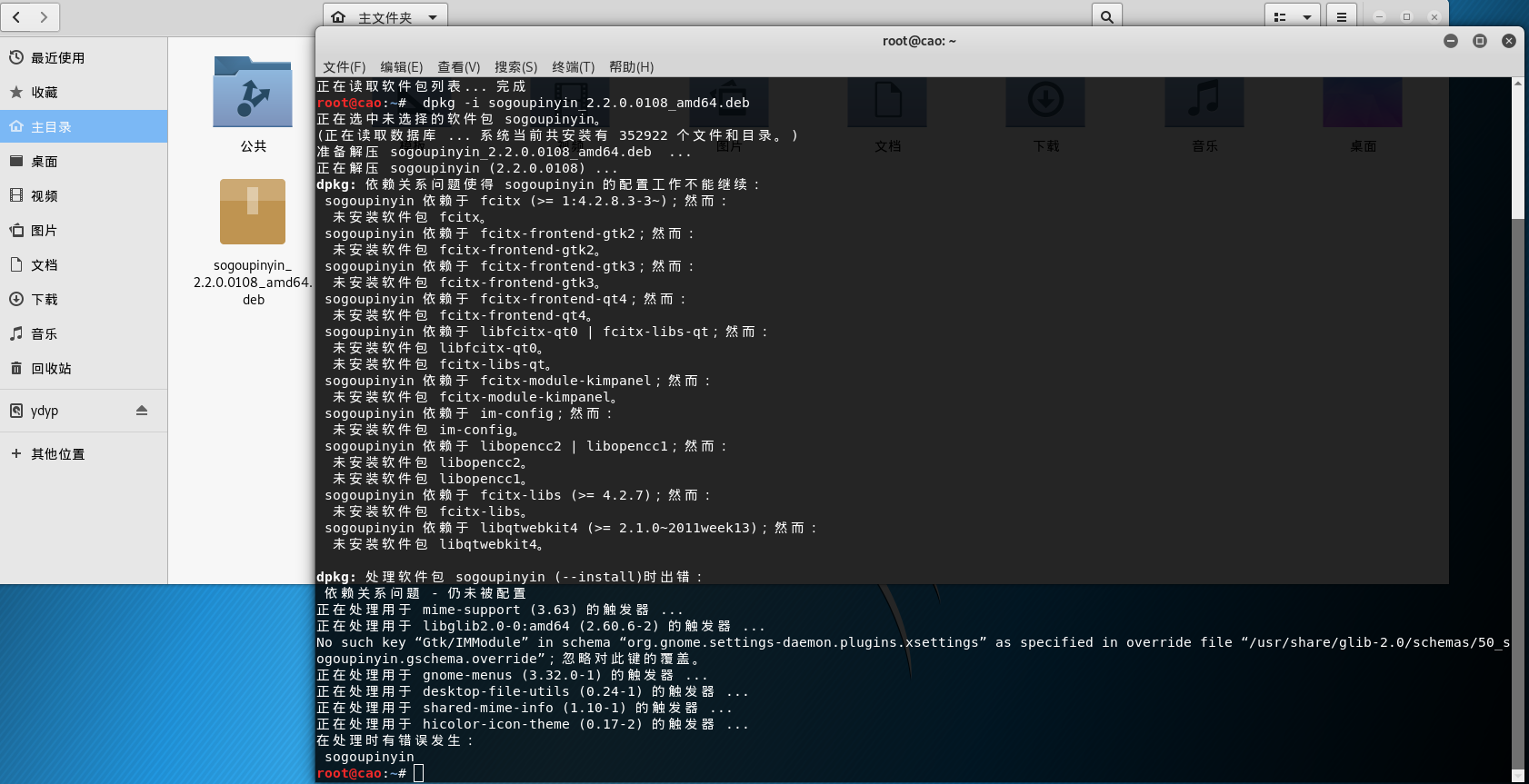This screenshot has height=784, width=1529.
Task: Open 桌面 in the sidebar
Action: point(84,162)
